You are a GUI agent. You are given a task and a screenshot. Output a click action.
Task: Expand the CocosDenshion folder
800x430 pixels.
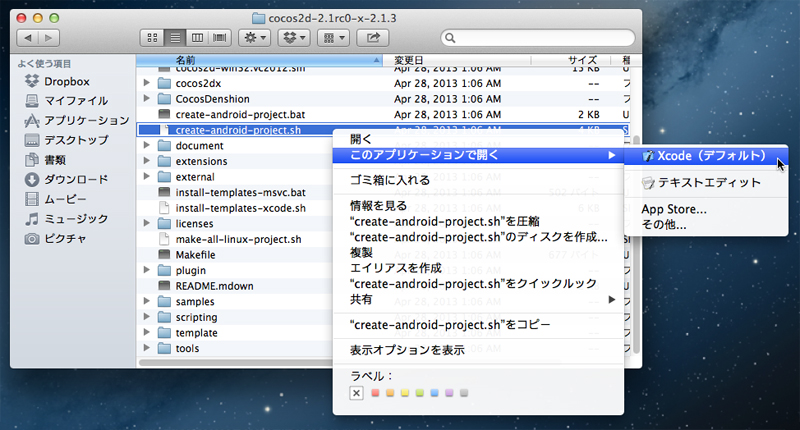click(146, 98)
